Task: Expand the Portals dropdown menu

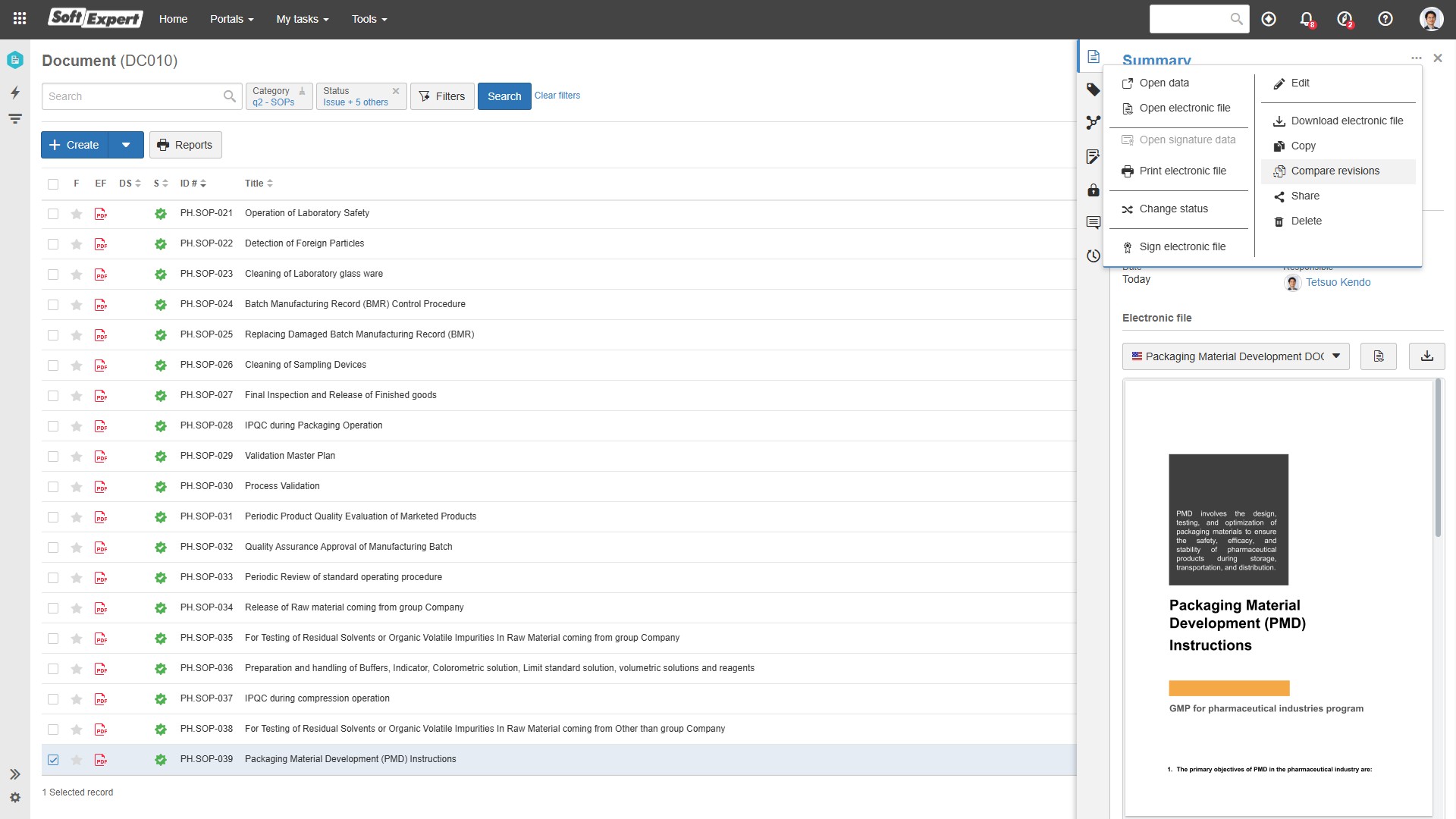Action: (x=231, y=19)
